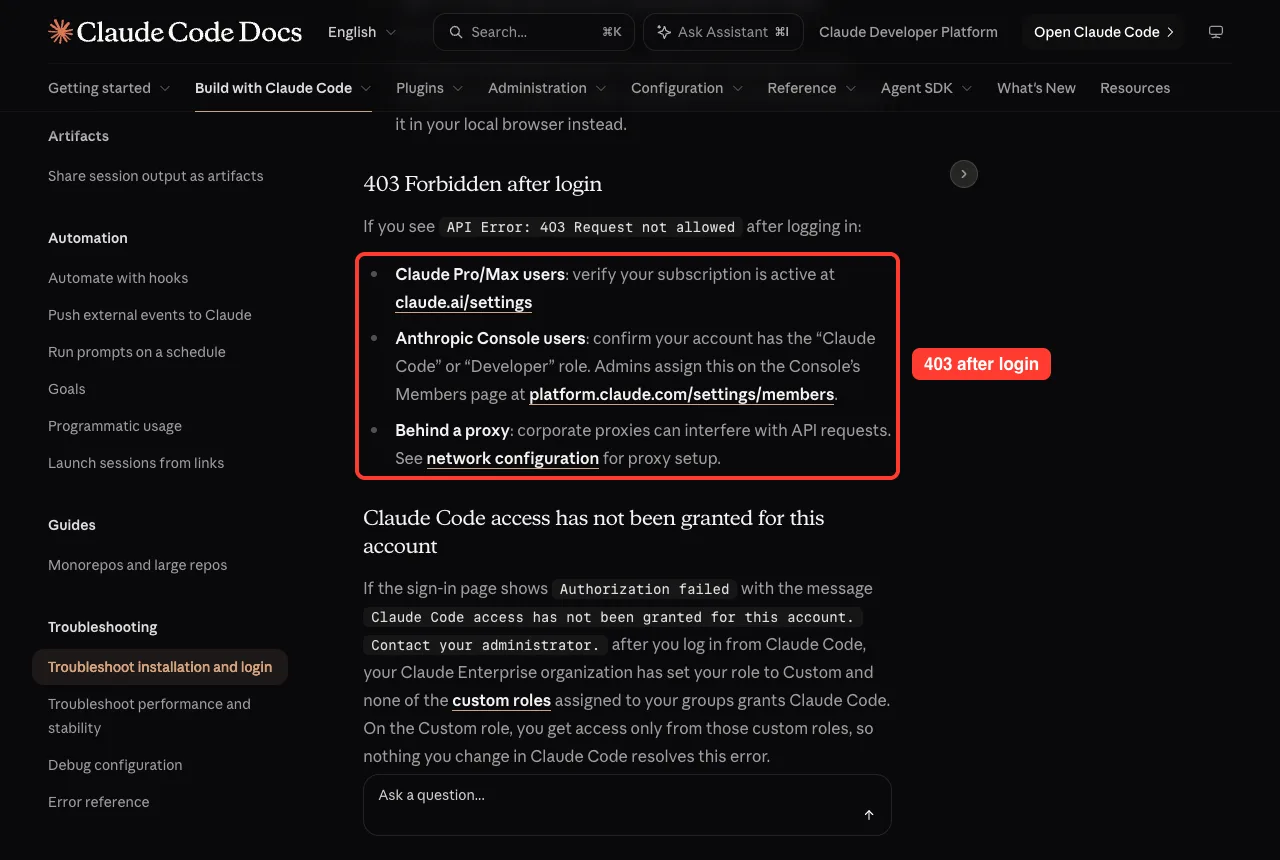Click the API Error: 403 Request not allowed code
This screenshot has height=860, width=1280.
(x=591, y=227)
